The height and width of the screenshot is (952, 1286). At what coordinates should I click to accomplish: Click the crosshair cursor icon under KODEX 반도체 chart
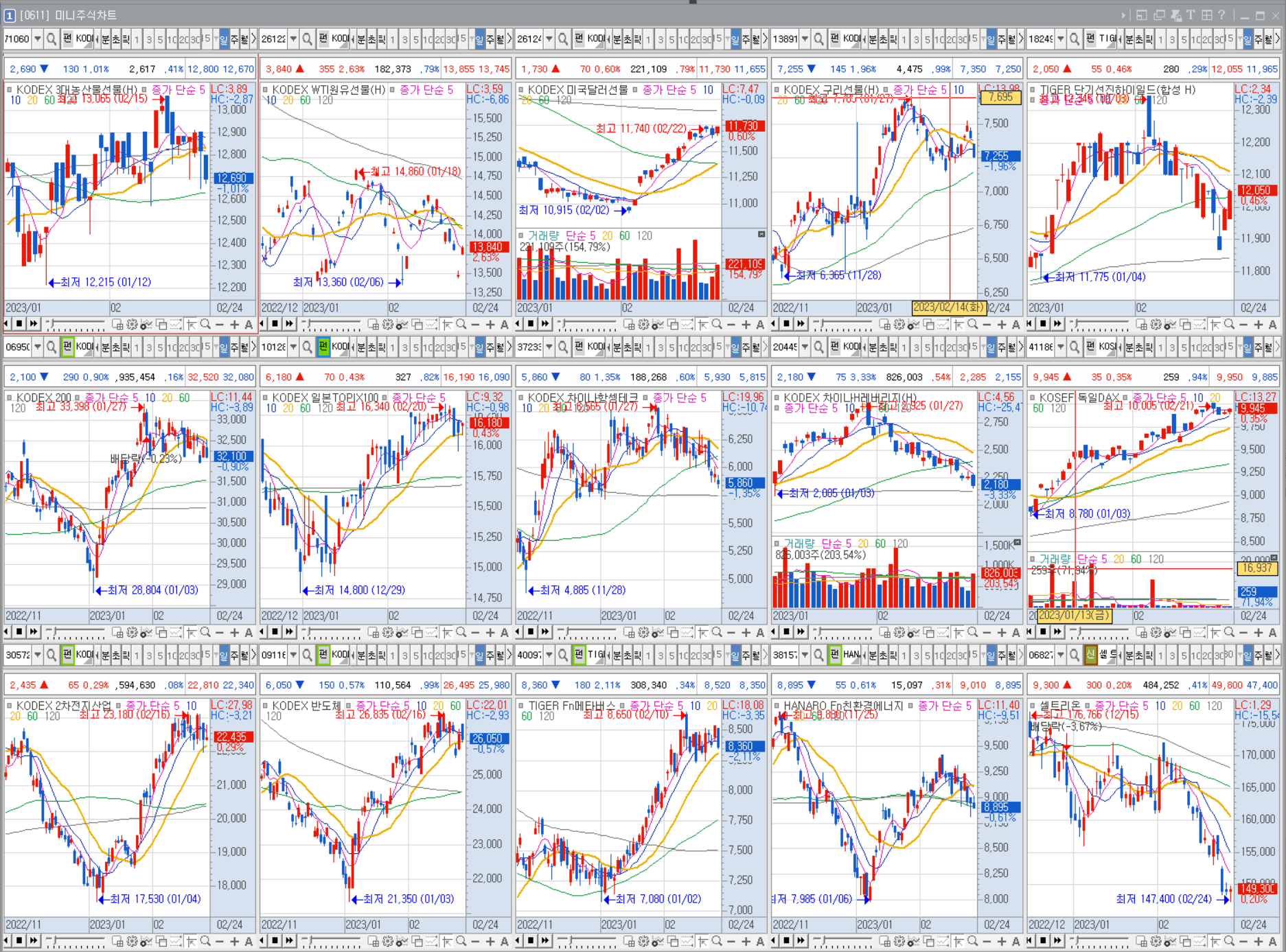(x=447, y=940)
